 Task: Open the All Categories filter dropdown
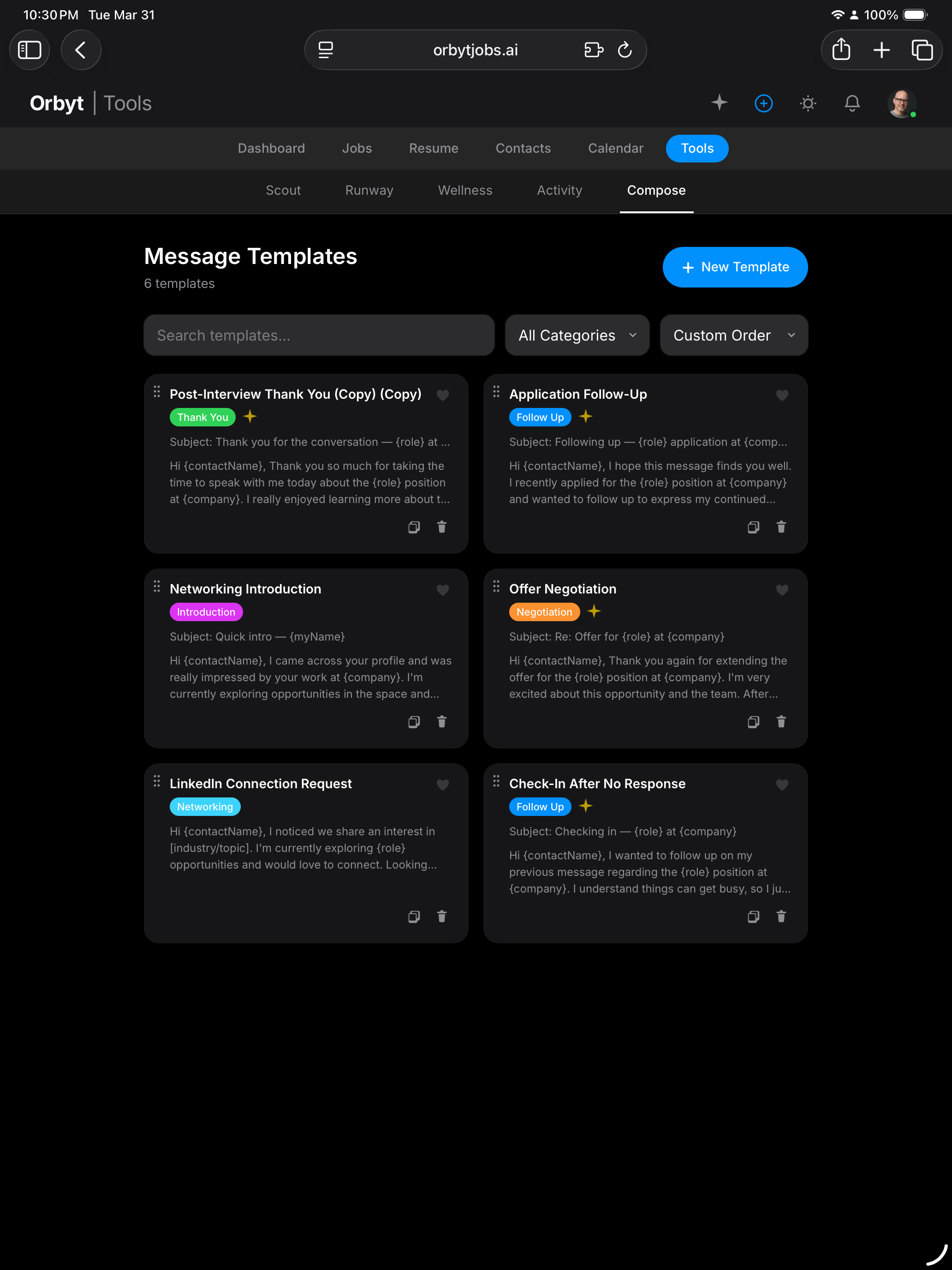click(x=577, y=335)
